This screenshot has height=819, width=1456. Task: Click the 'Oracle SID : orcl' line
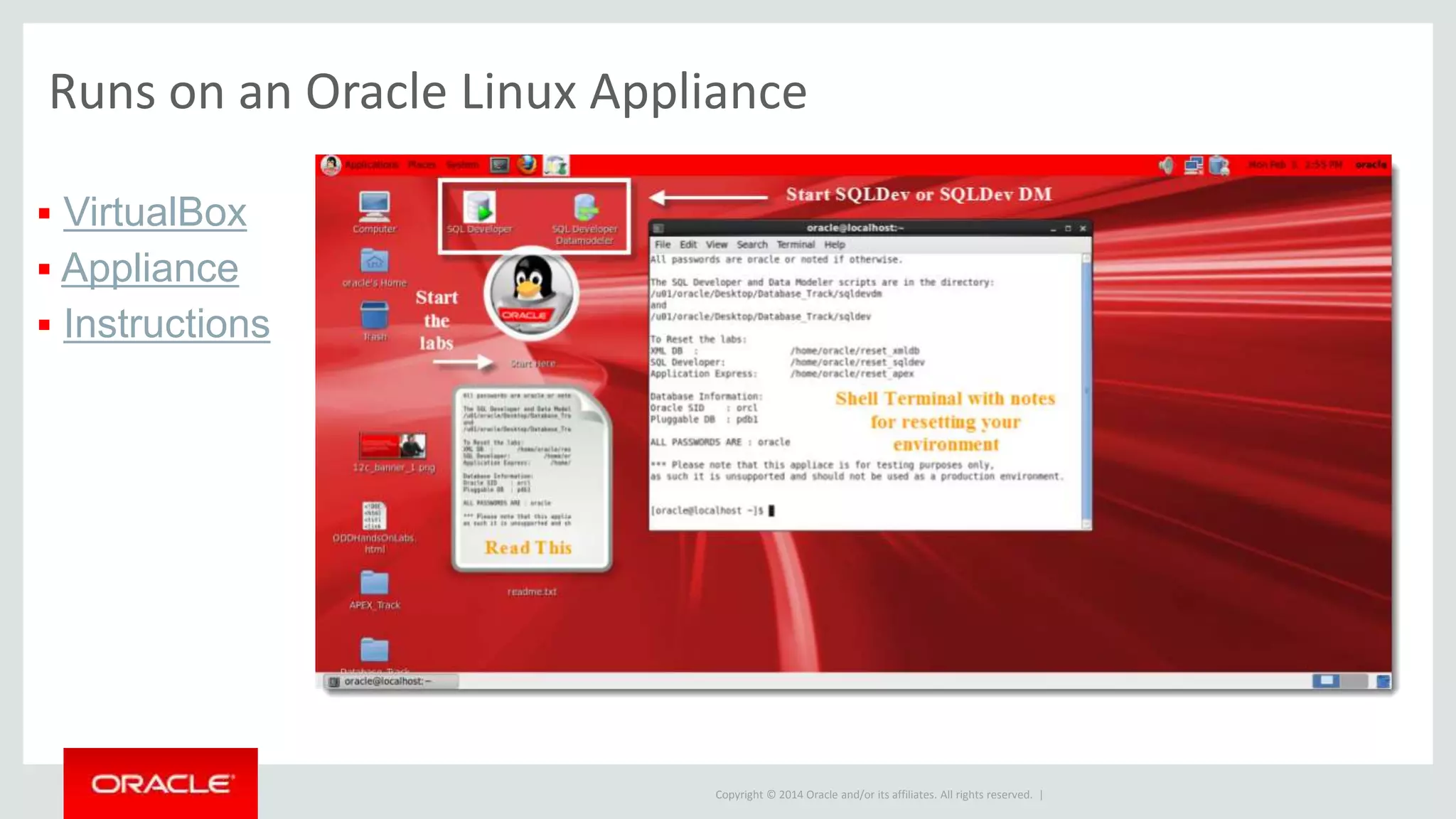tap(704, 408)
